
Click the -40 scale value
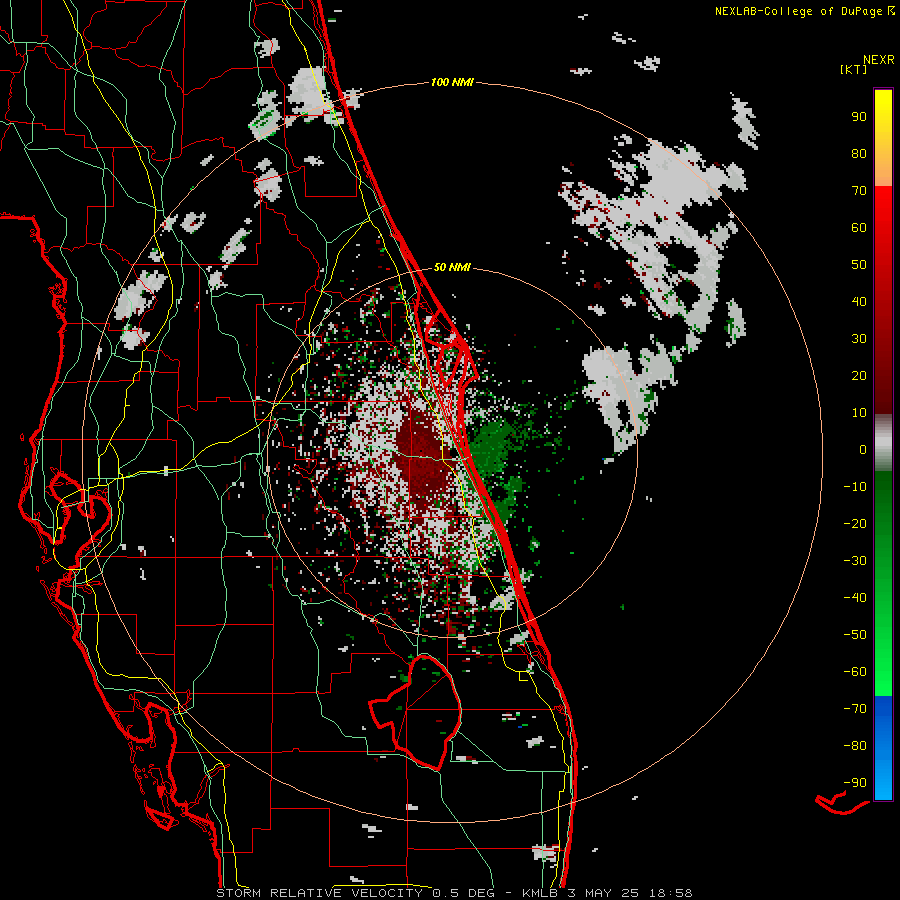[x=855, y=598]
